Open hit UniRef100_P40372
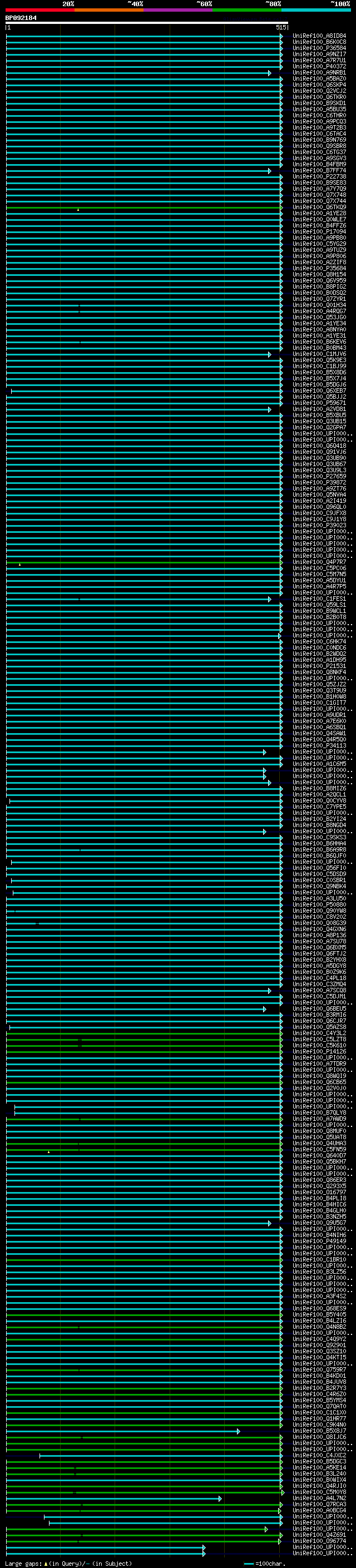356x1568 pixels. coord(319,66)
